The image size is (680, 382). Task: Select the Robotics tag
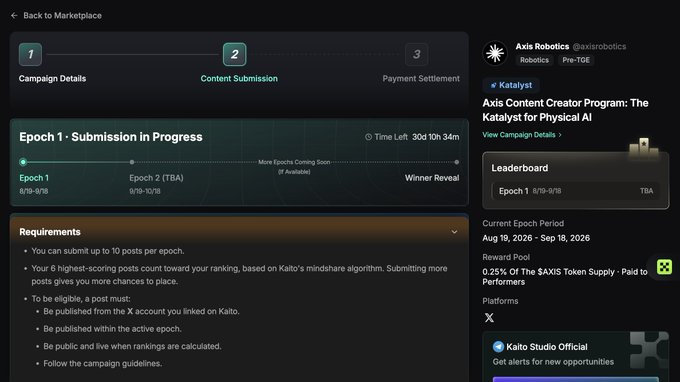point(534,60)
